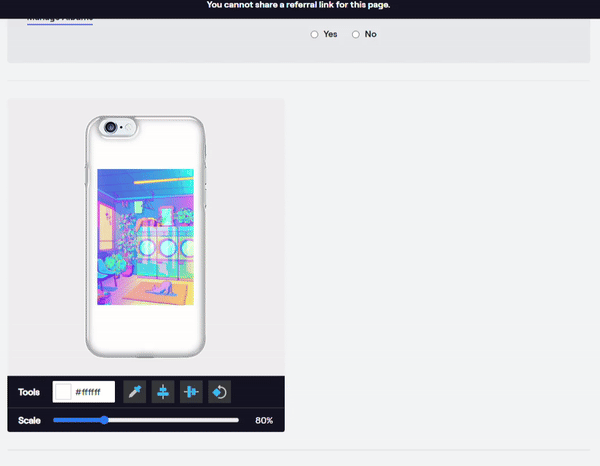Image resolution: width=600 pixels, height=466 pixels.
Task: Select the eyedropper color picker tool
Action: click(x=135, y=392)
